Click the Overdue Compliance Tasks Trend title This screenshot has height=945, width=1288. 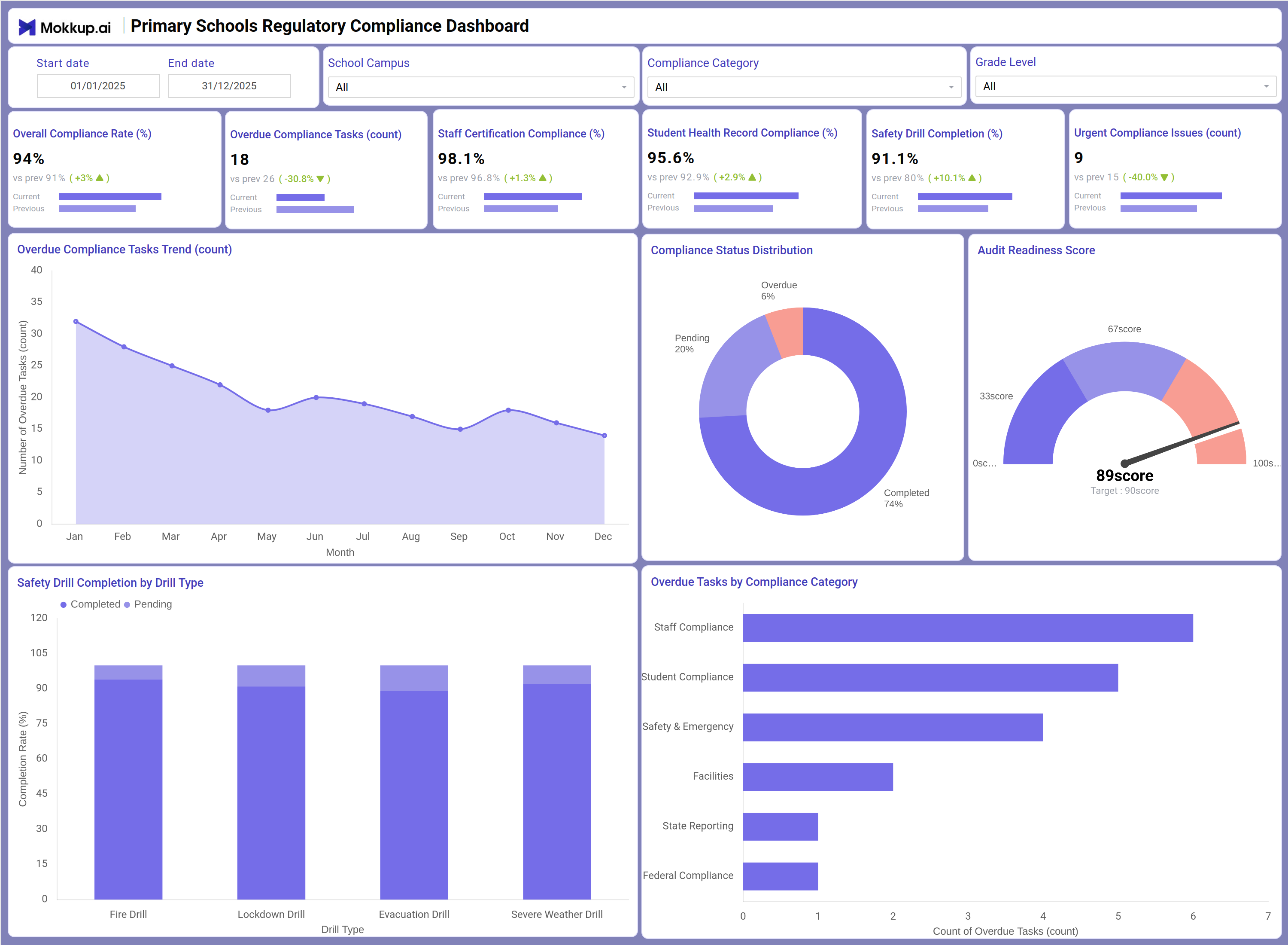pos(125,250)
